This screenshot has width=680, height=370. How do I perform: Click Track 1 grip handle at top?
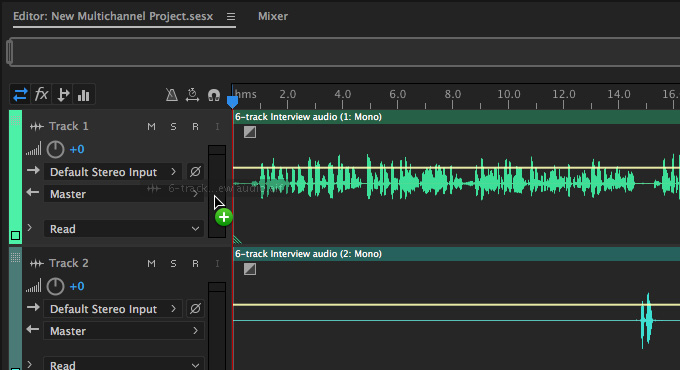click(16, 120)
